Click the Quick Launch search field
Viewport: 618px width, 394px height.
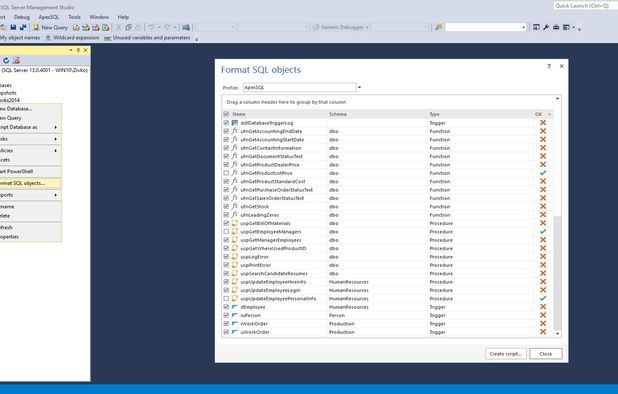coord(585,6)
